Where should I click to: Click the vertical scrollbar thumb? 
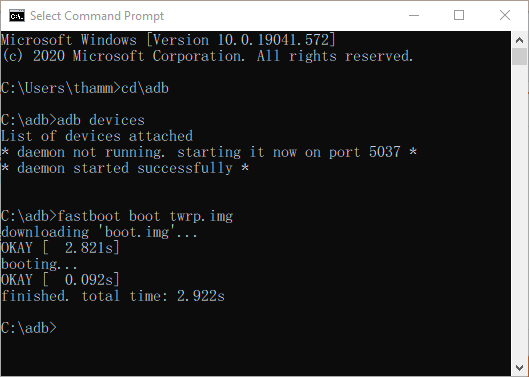(x=520, y=56)
